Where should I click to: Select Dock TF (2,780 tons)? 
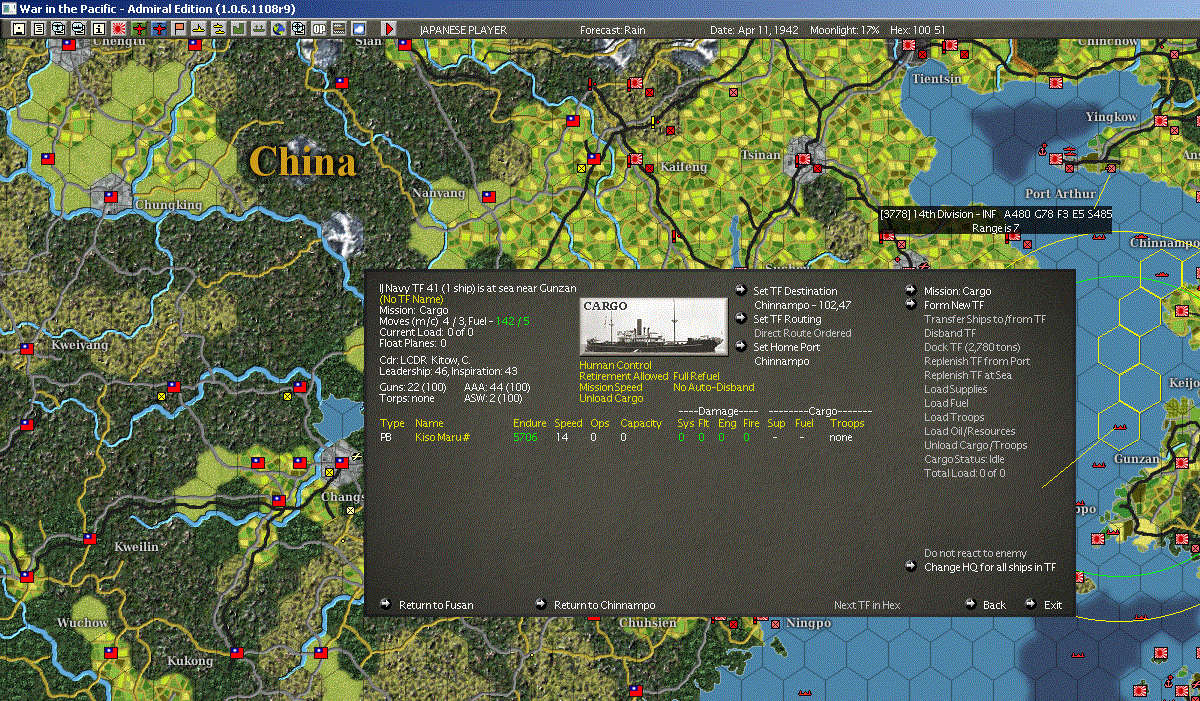click(x=972, y=347)
